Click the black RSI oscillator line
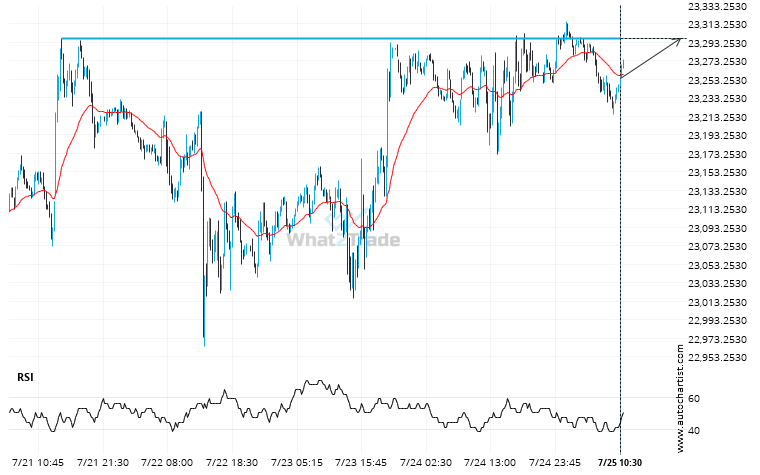Viewport: 760px width, 475px height. tap(315, 406)
